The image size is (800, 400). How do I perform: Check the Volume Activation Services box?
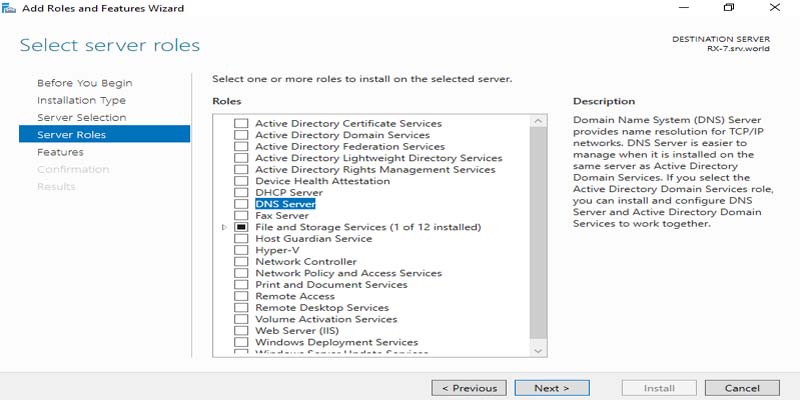pos(241,319)
